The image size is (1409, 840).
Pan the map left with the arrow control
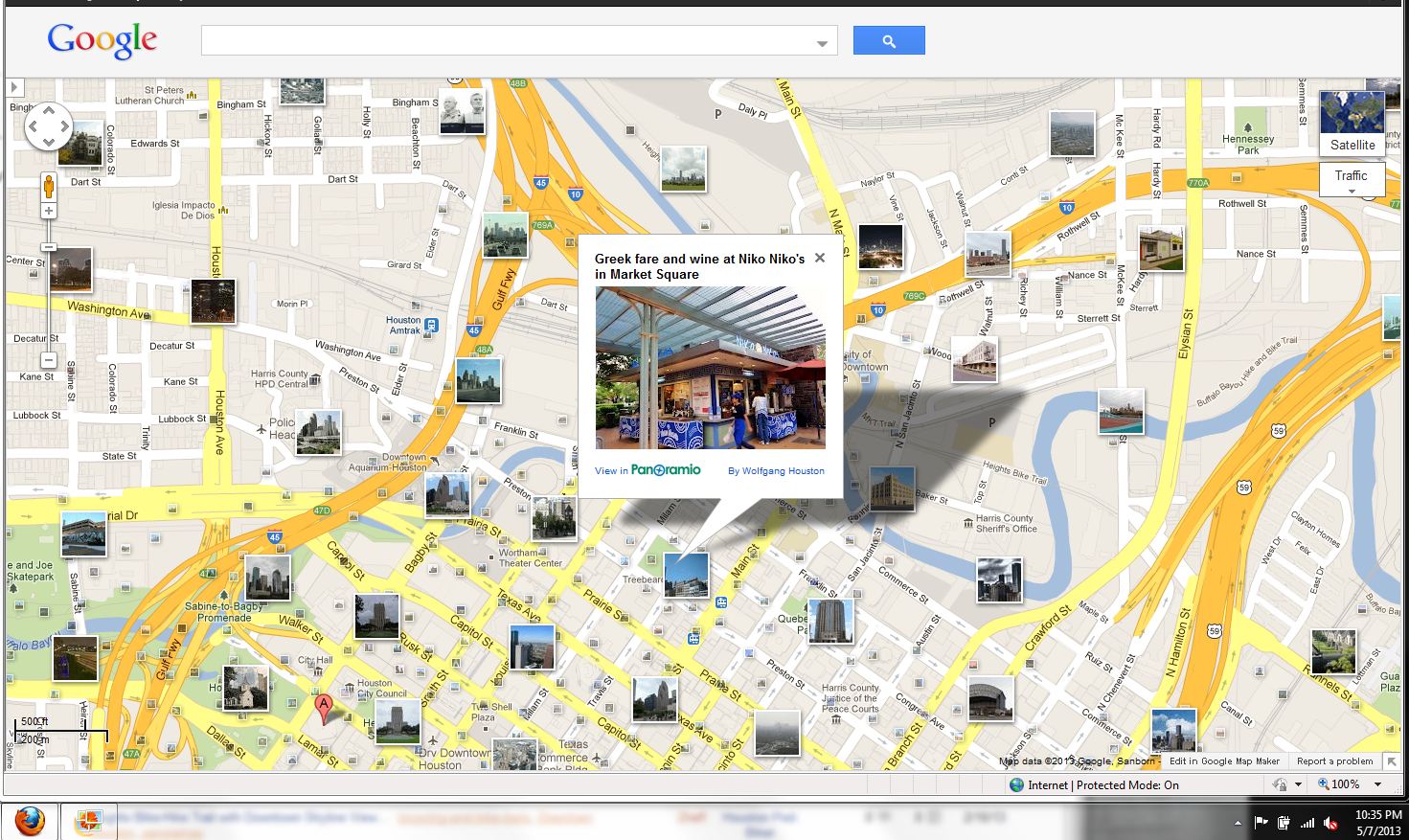(33, 126)
